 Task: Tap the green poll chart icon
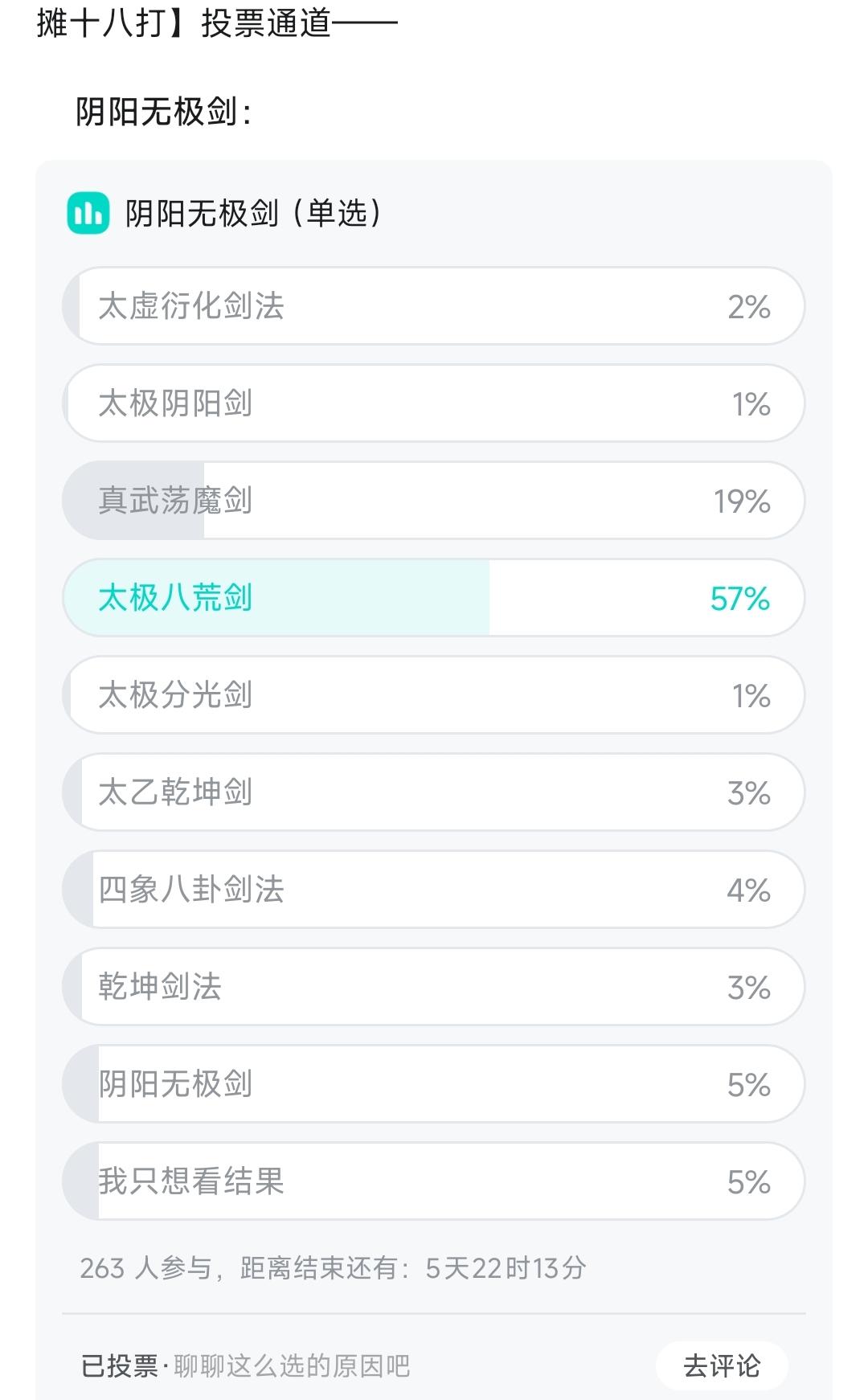click(x=88, y=213)
